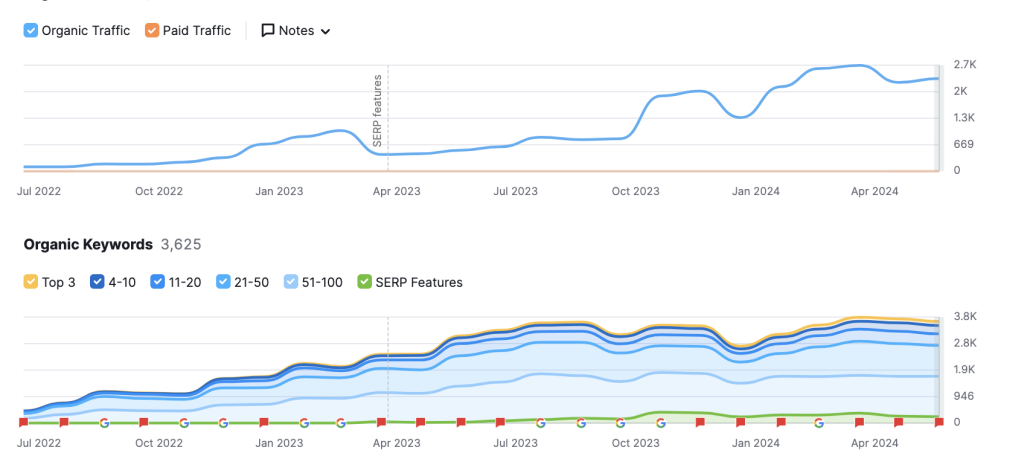This screenshot has width=1024, height=459.
Task: Open the Google icon right after Jul 2023
Action: (540, 423)
